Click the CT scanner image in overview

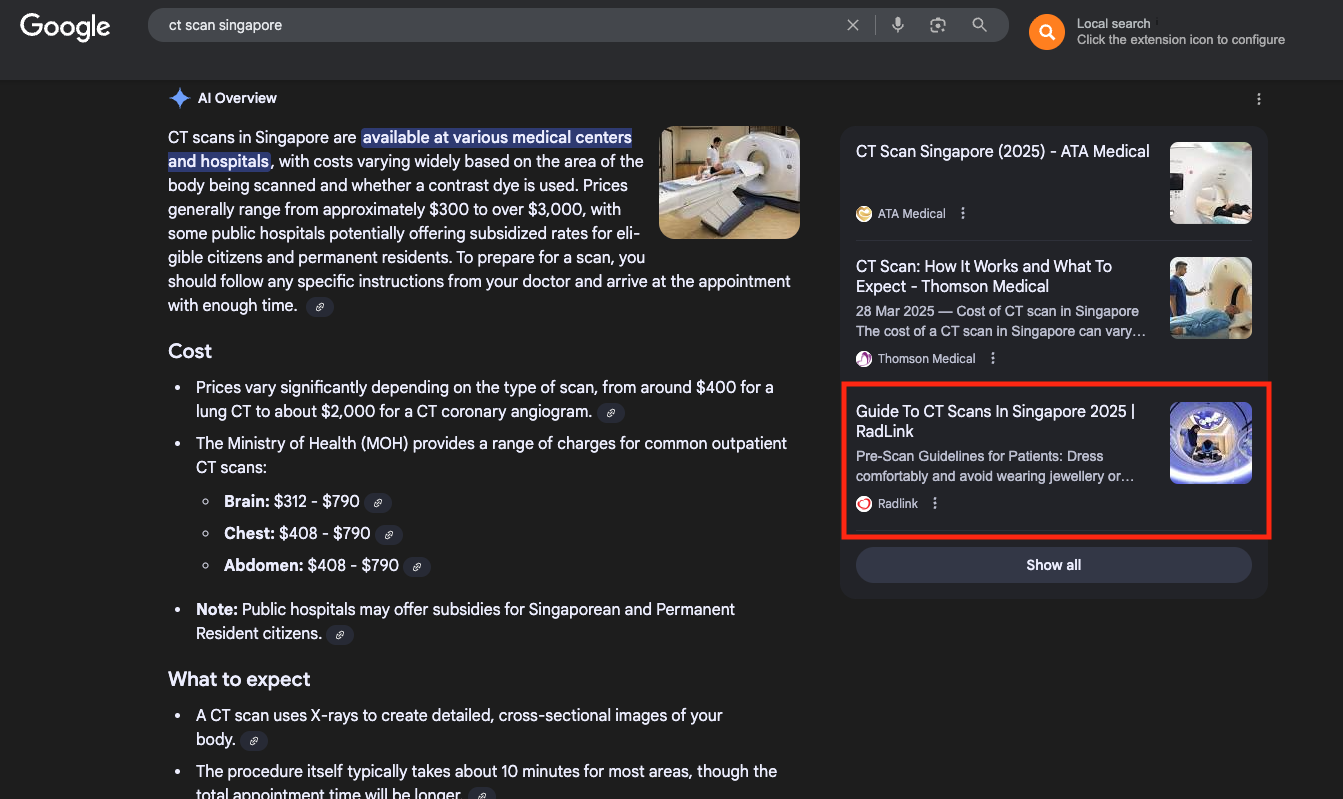click(x=729, y=182)
